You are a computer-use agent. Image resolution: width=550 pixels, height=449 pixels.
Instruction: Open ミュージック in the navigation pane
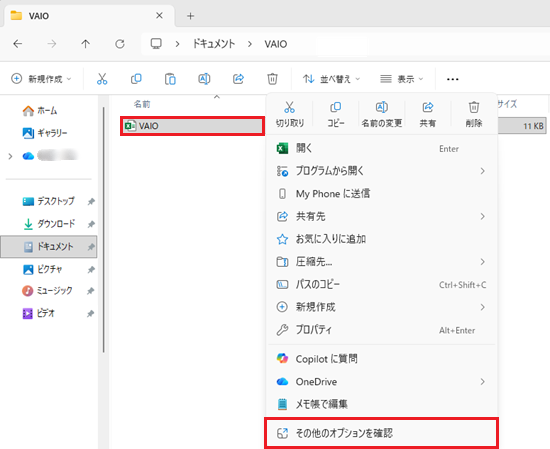[x=47, y=291]
